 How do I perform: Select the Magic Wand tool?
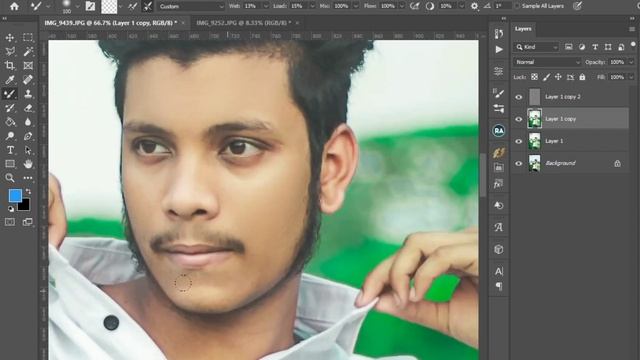(28, 51)
